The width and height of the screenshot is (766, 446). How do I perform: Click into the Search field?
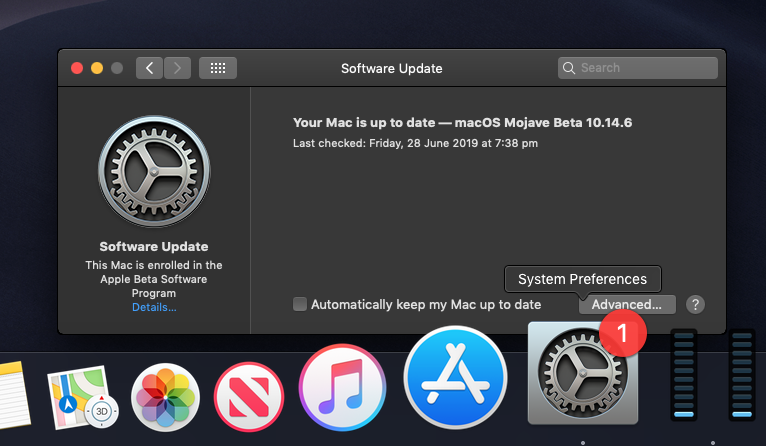pyautogui.click(x=638, y=68)
